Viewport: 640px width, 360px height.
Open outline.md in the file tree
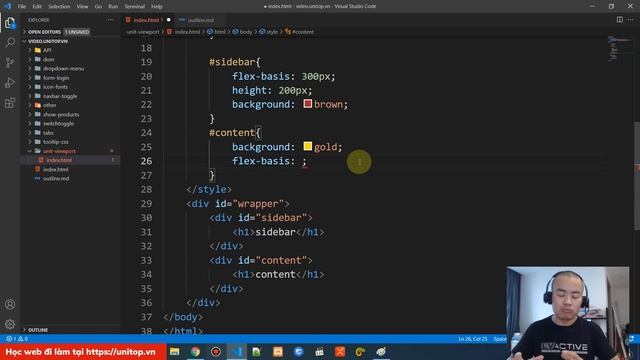click(x=56, y=178)
